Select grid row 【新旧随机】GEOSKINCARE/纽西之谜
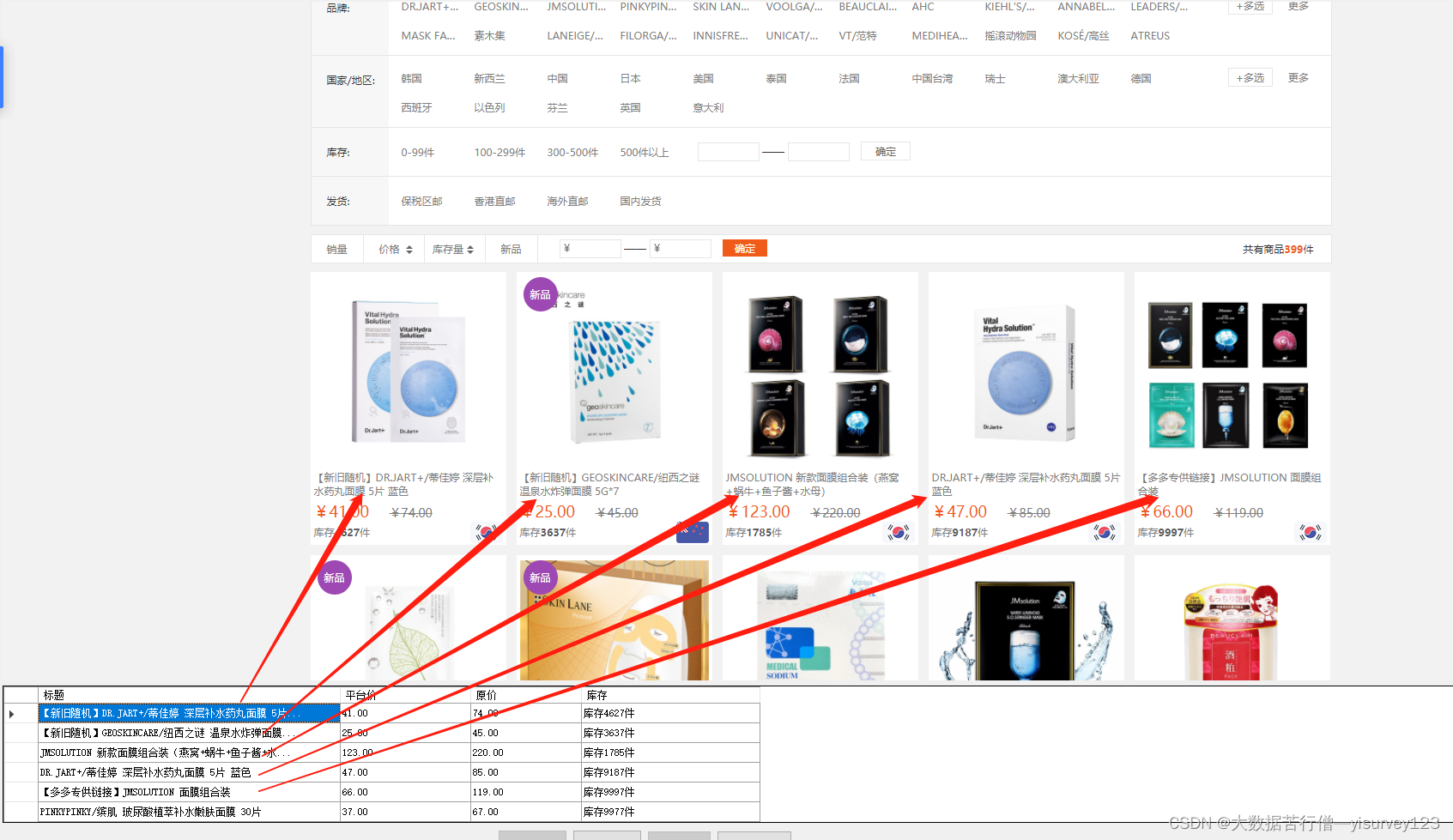Screen dimensions: 1453x840 [190, 733]
